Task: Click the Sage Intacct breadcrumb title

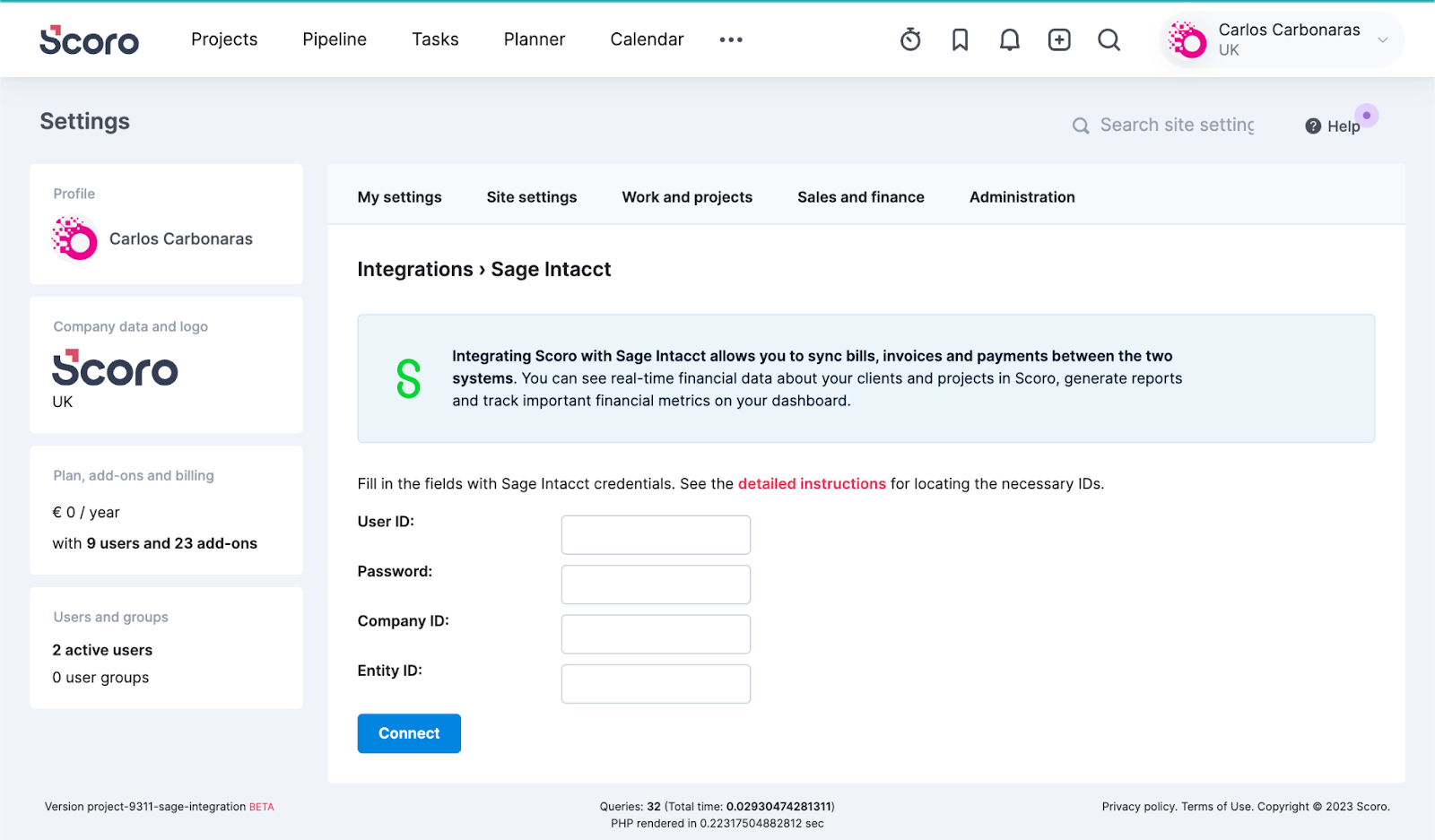Action: coord(551,270)
